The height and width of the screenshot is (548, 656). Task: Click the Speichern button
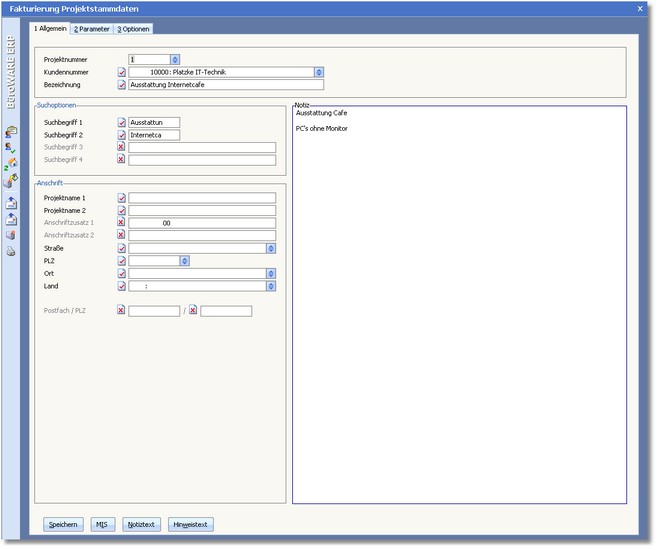click(63, 524)
